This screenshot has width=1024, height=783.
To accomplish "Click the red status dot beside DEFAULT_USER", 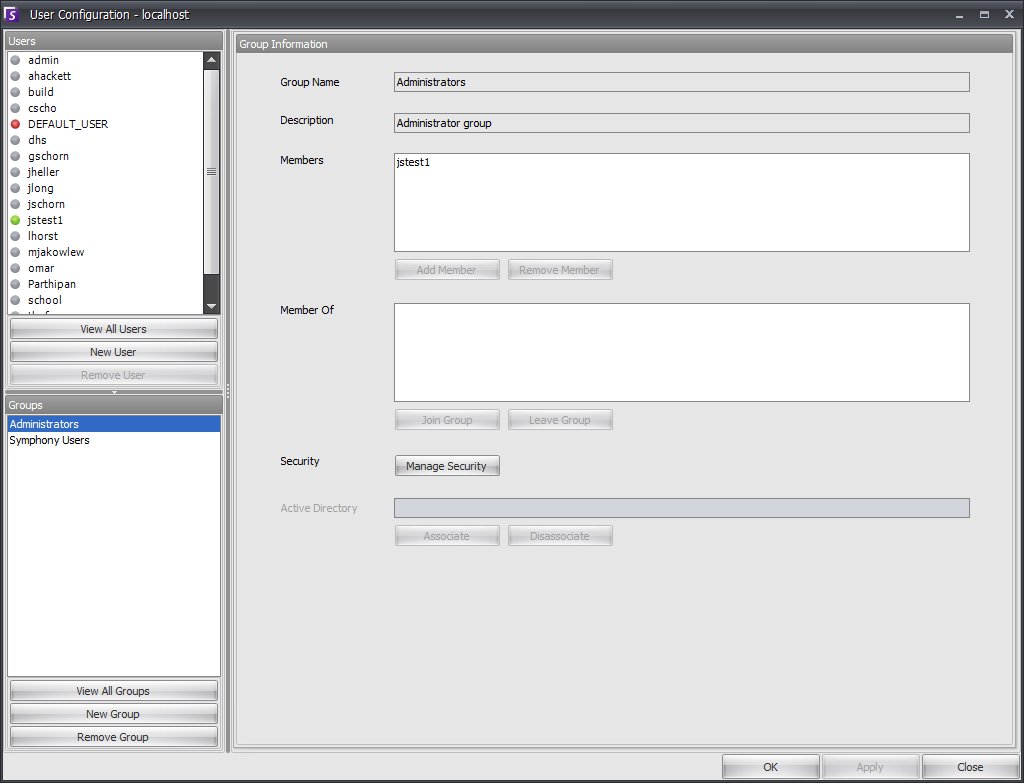I will click(x=16, y=124).
